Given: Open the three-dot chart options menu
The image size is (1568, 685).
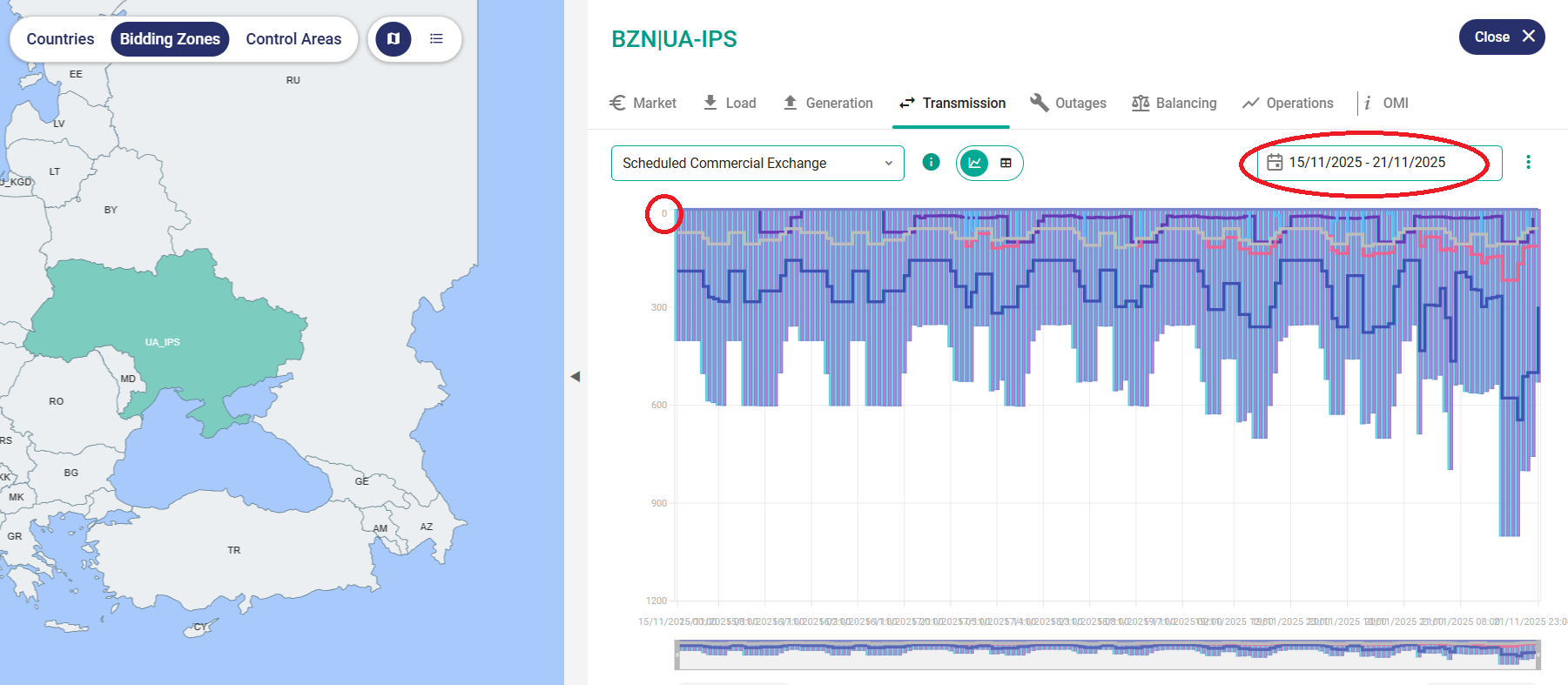Looking at the screenshot, I should click(x=1528, y=163).
